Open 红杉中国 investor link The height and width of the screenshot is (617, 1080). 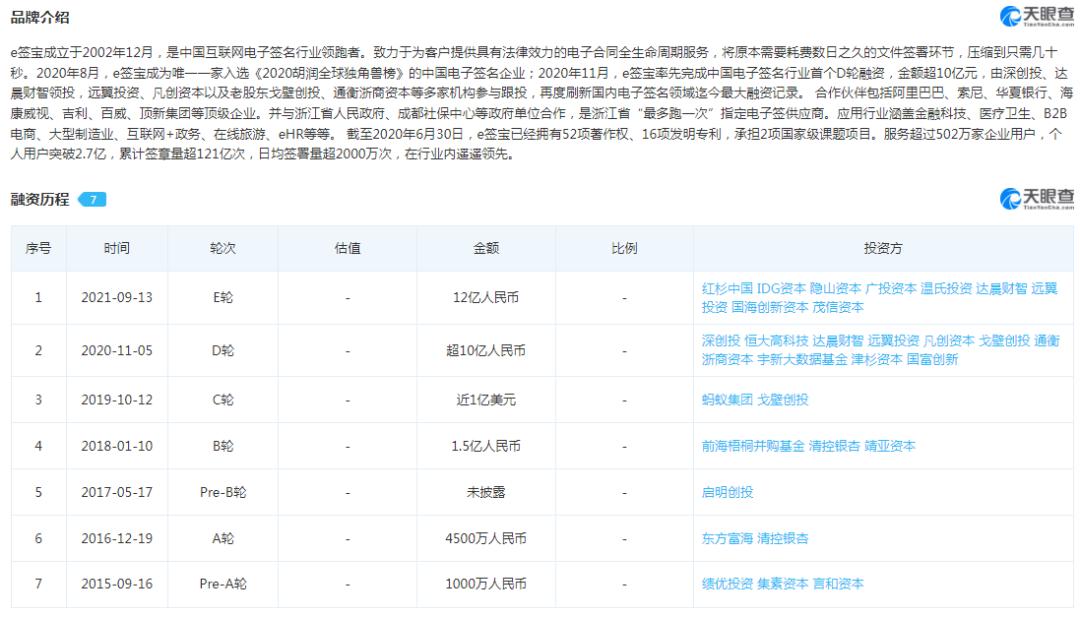pyautogui.click(x=727, y=289)
